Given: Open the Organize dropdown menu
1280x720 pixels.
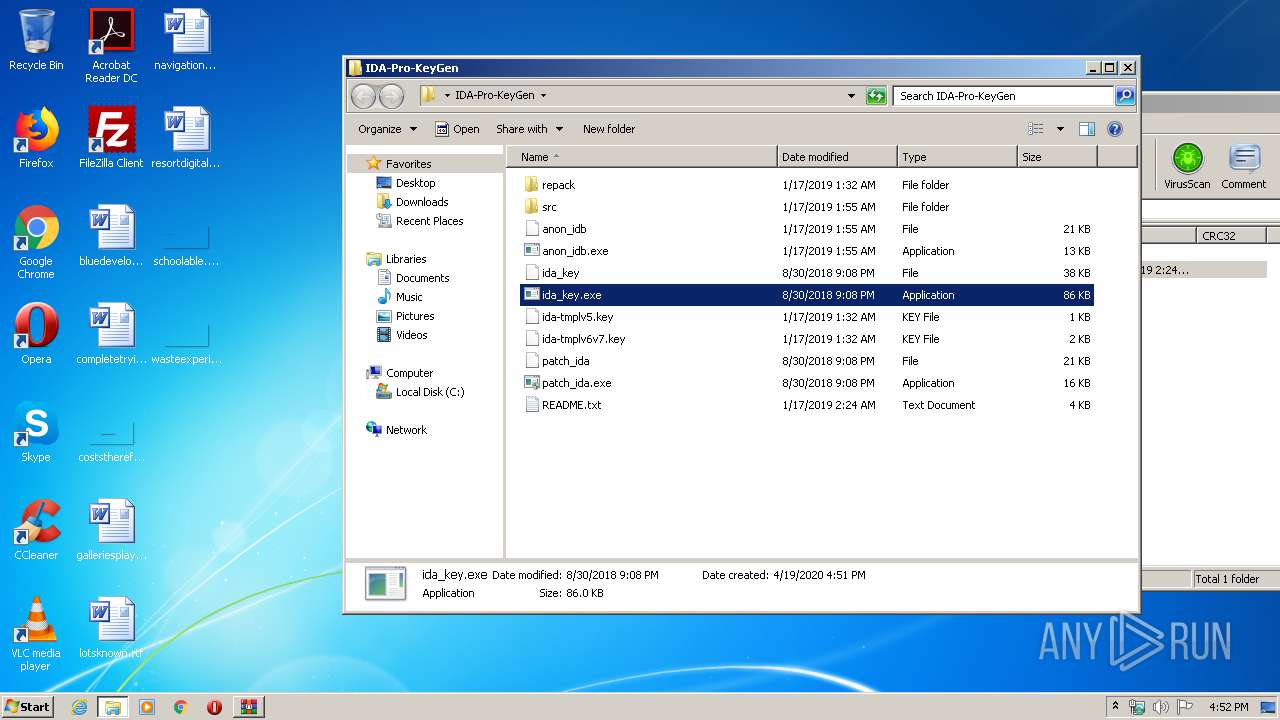Looking at the screenshot, I should coord(387,129).
